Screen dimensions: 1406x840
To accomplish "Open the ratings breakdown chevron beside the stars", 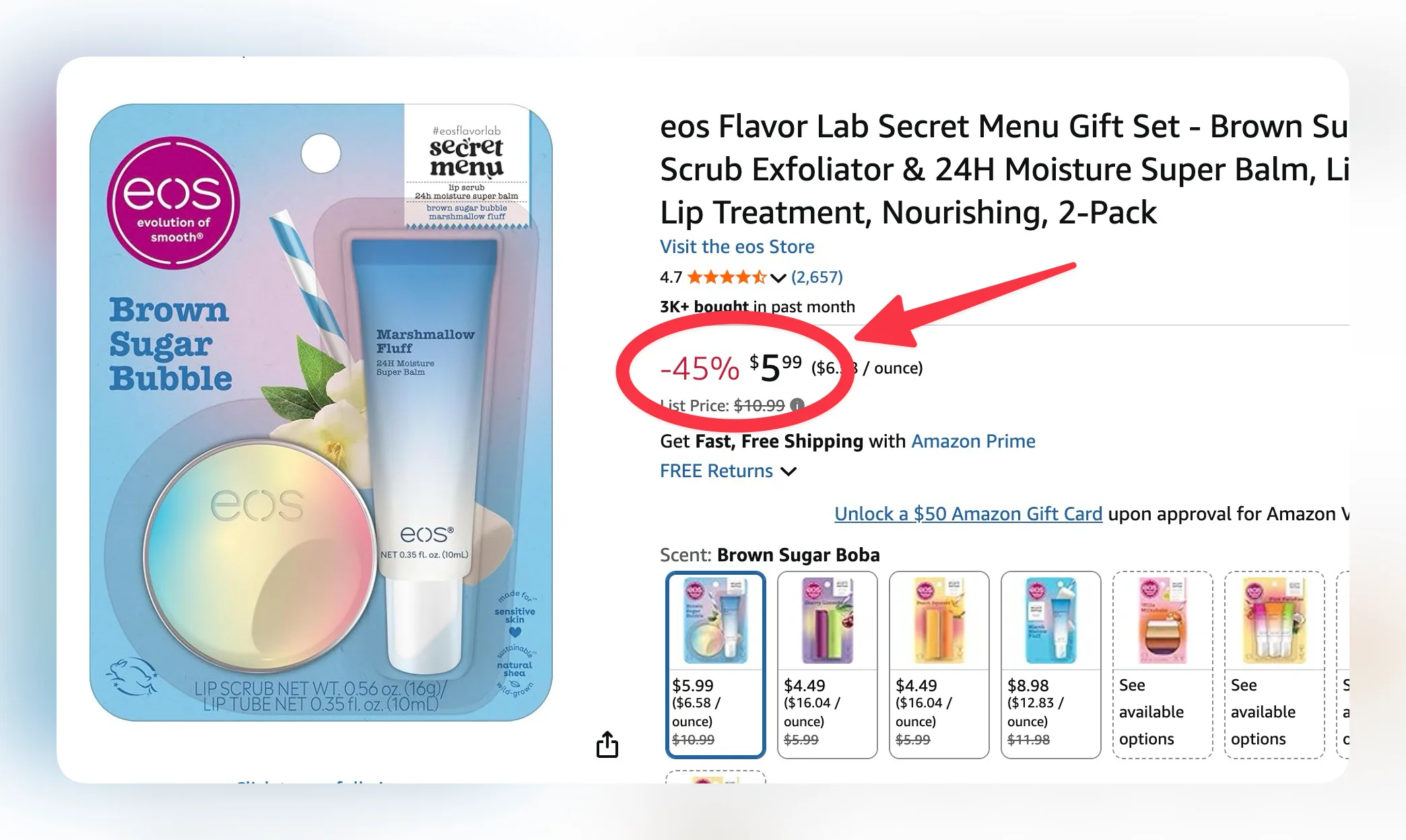I will point(778,278).
